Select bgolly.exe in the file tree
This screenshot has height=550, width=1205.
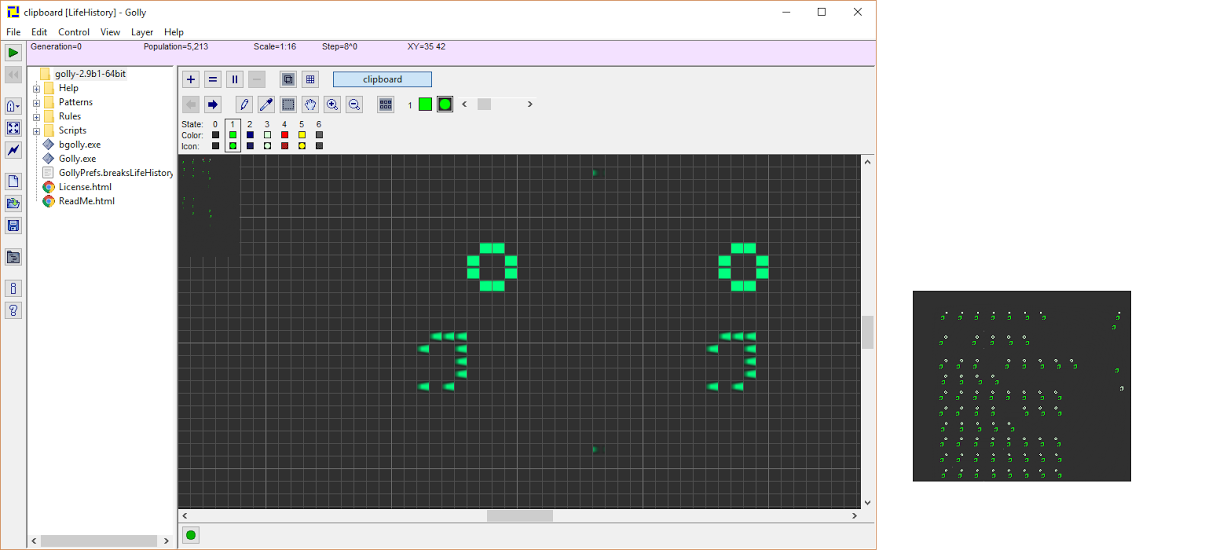79,145
